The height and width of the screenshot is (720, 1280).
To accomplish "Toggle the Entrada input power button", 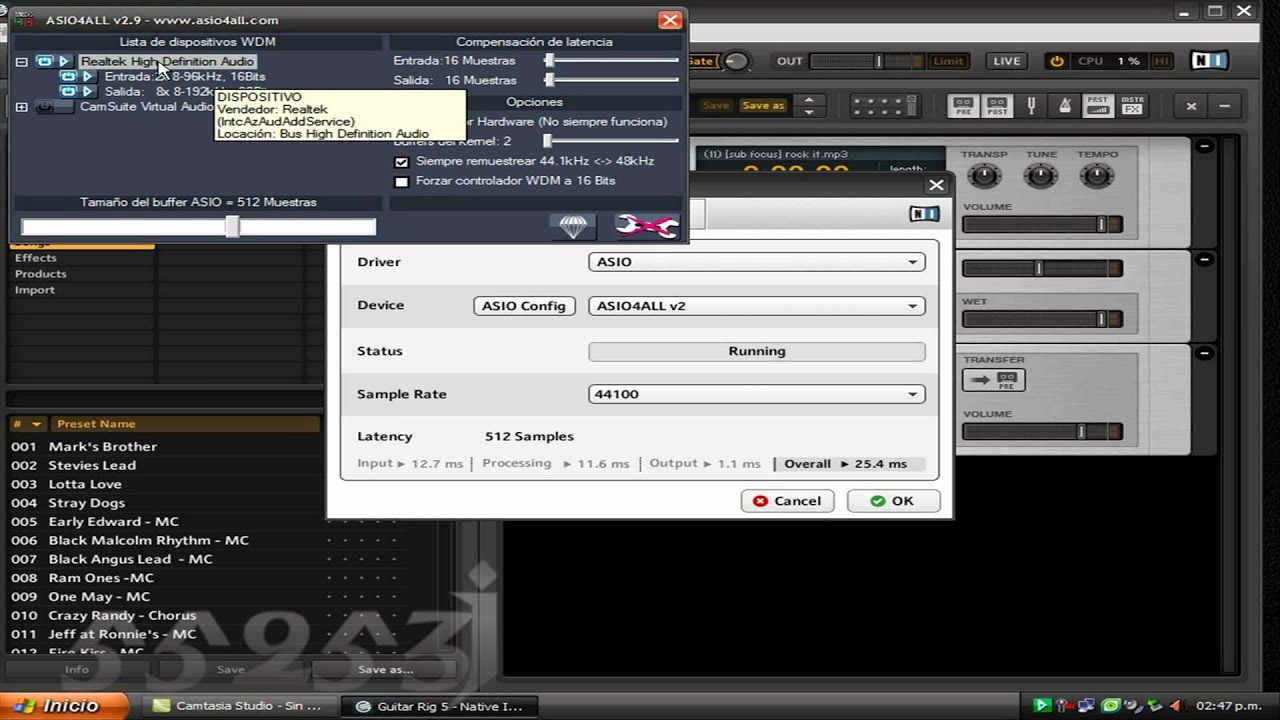I will [68, 77].
